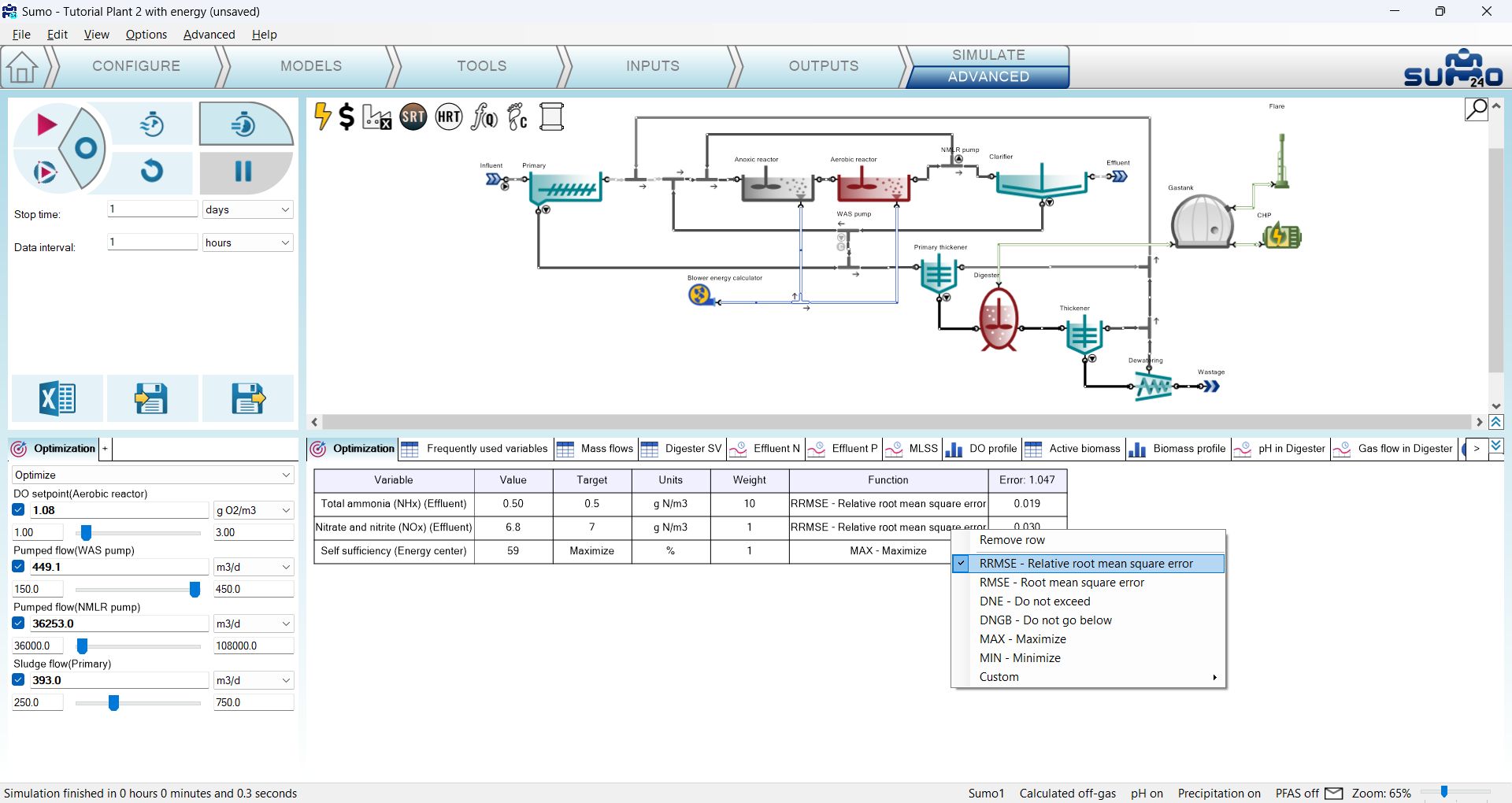Open the energy lightning bolt tool
This screenshot has width=1512, height=803.
(322, 117)
